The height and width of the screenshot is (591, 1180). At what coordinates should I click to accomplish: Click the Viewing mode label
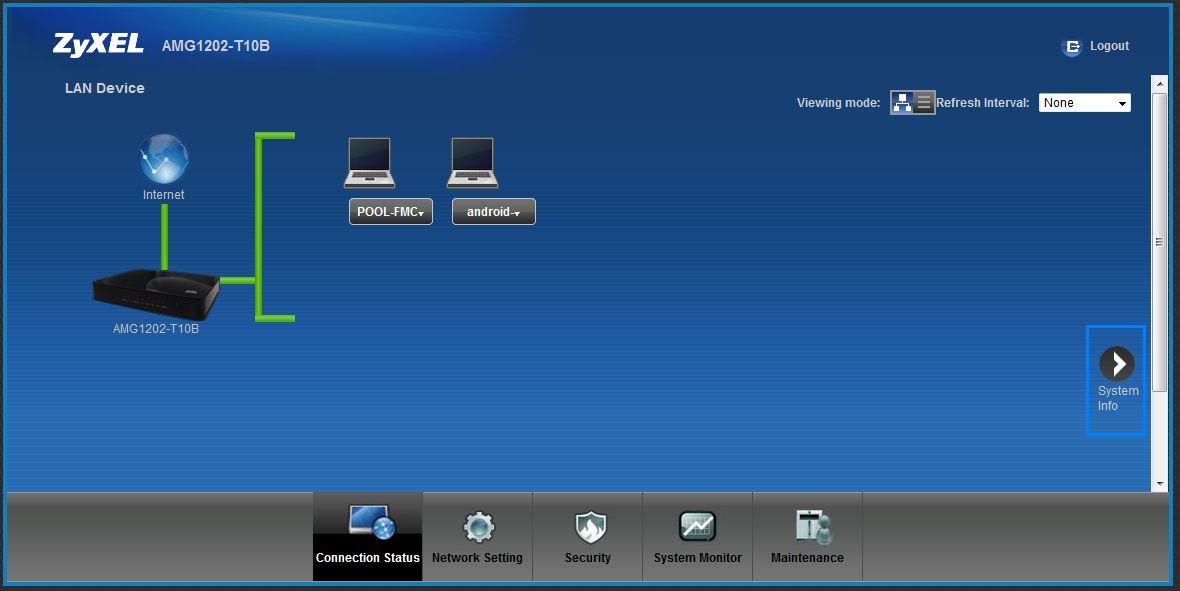(x=838, y=102)
